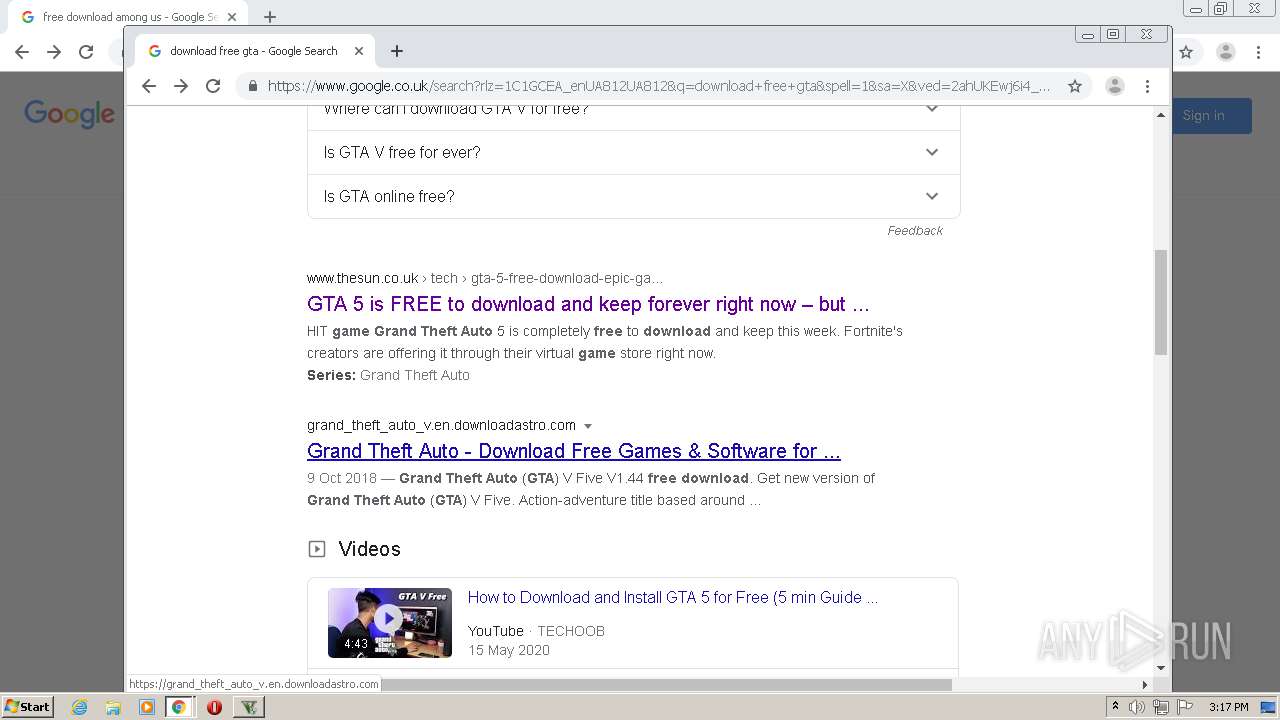Go back in the front Chrome window

tap(149, 86)
